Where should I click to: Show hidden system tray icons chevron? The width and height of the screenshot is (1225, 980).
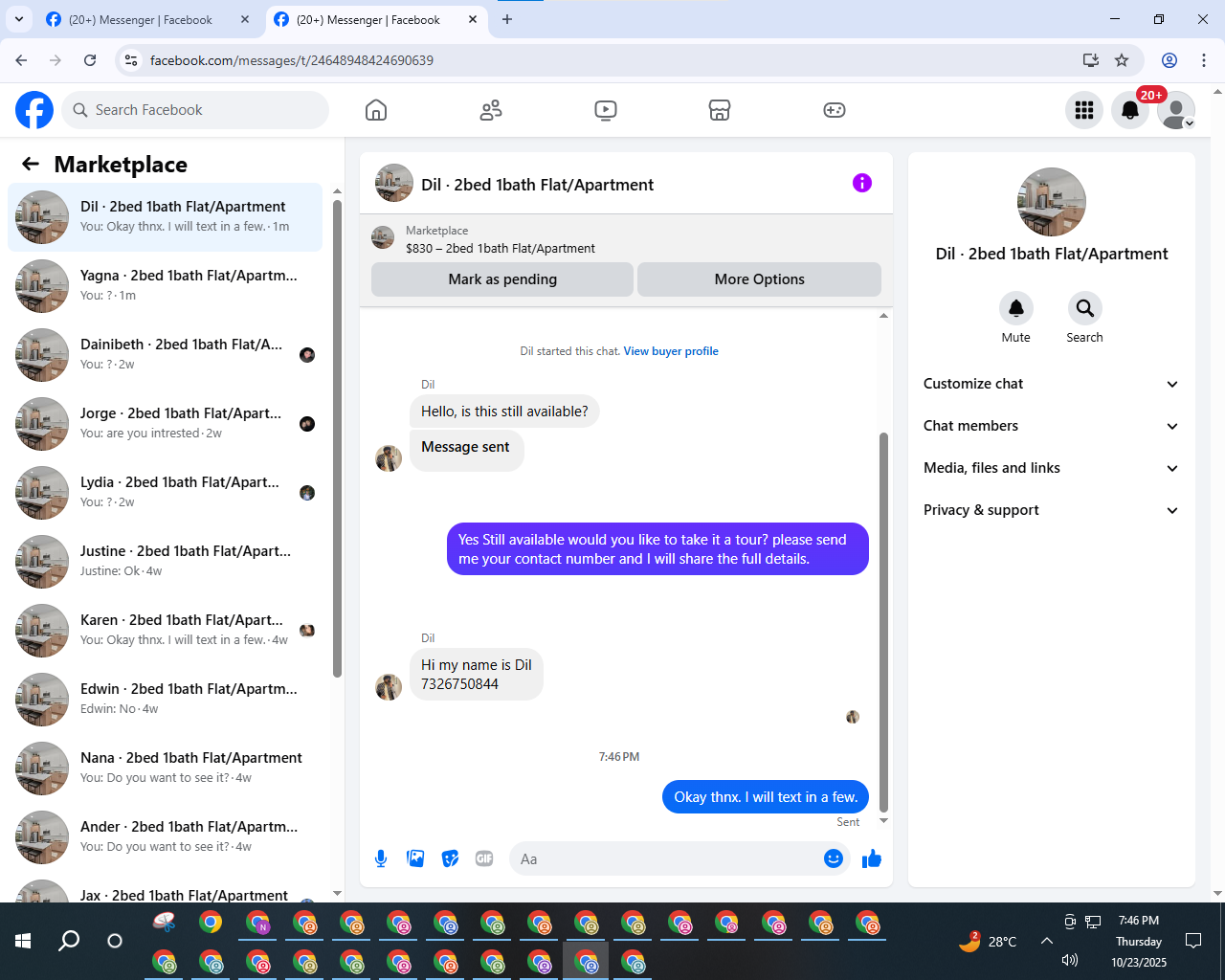click(1047, 941)
